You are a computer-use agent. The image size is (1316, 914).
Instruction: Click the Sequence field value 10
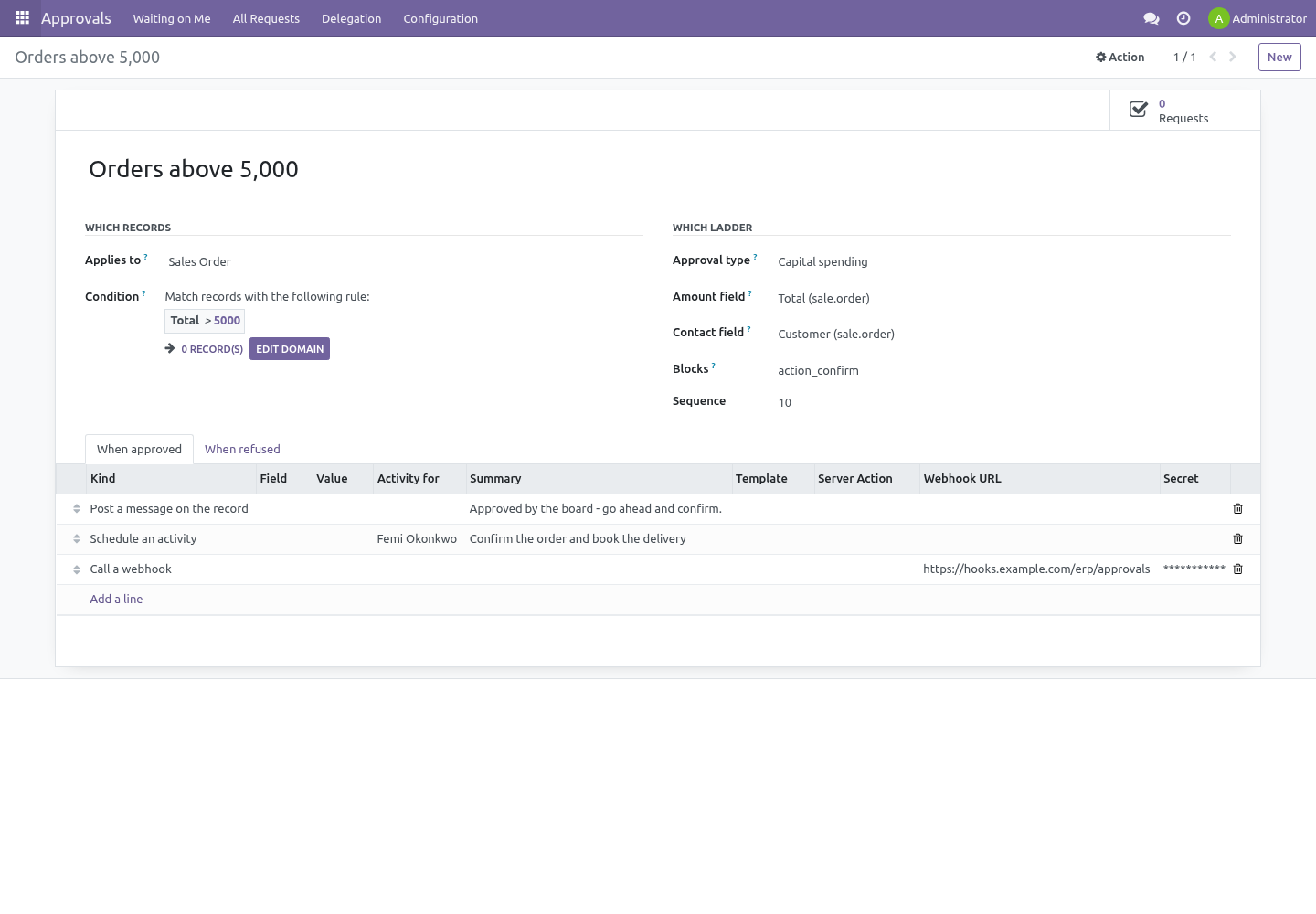[x=785, y=402]
